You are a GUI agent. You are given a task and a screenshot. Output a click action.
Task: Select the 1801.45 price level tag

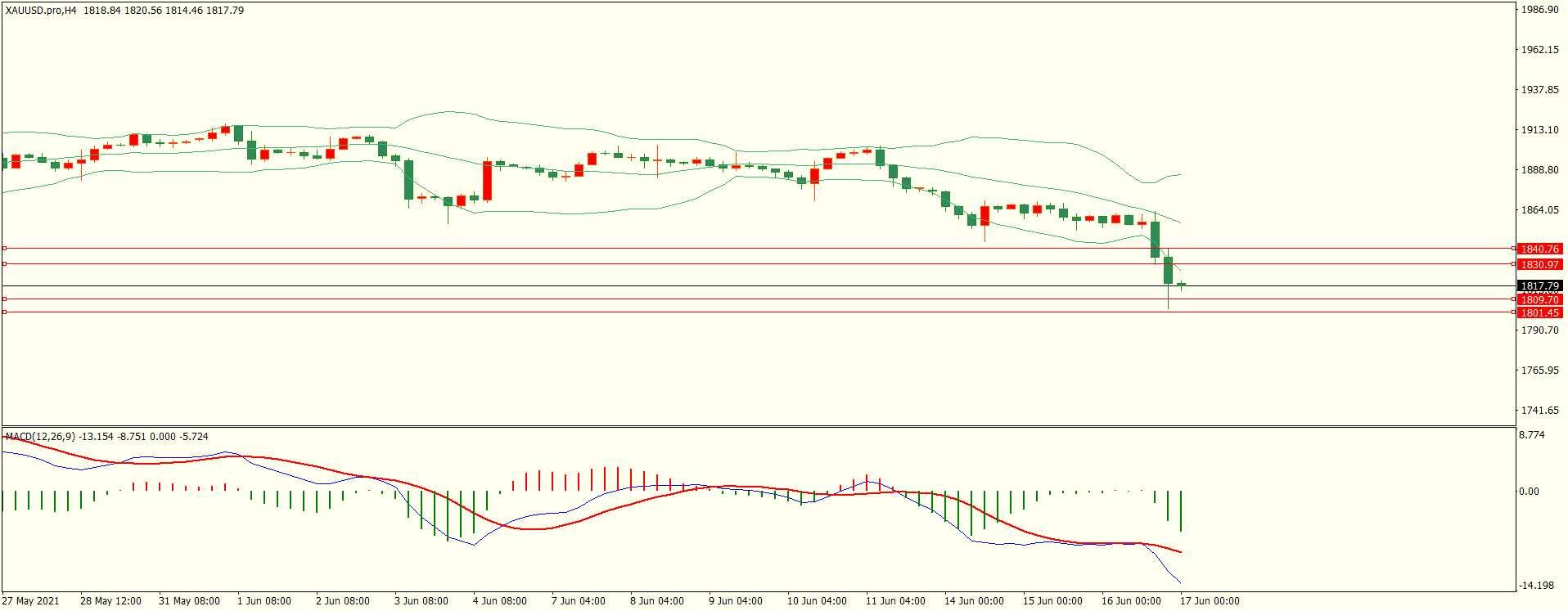coord(1539,312)
